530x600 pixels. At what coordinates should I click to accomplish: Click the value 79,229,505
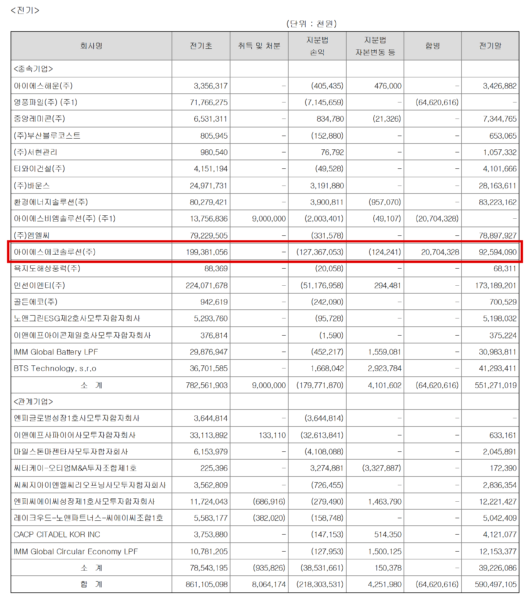(x=209, y=235)
